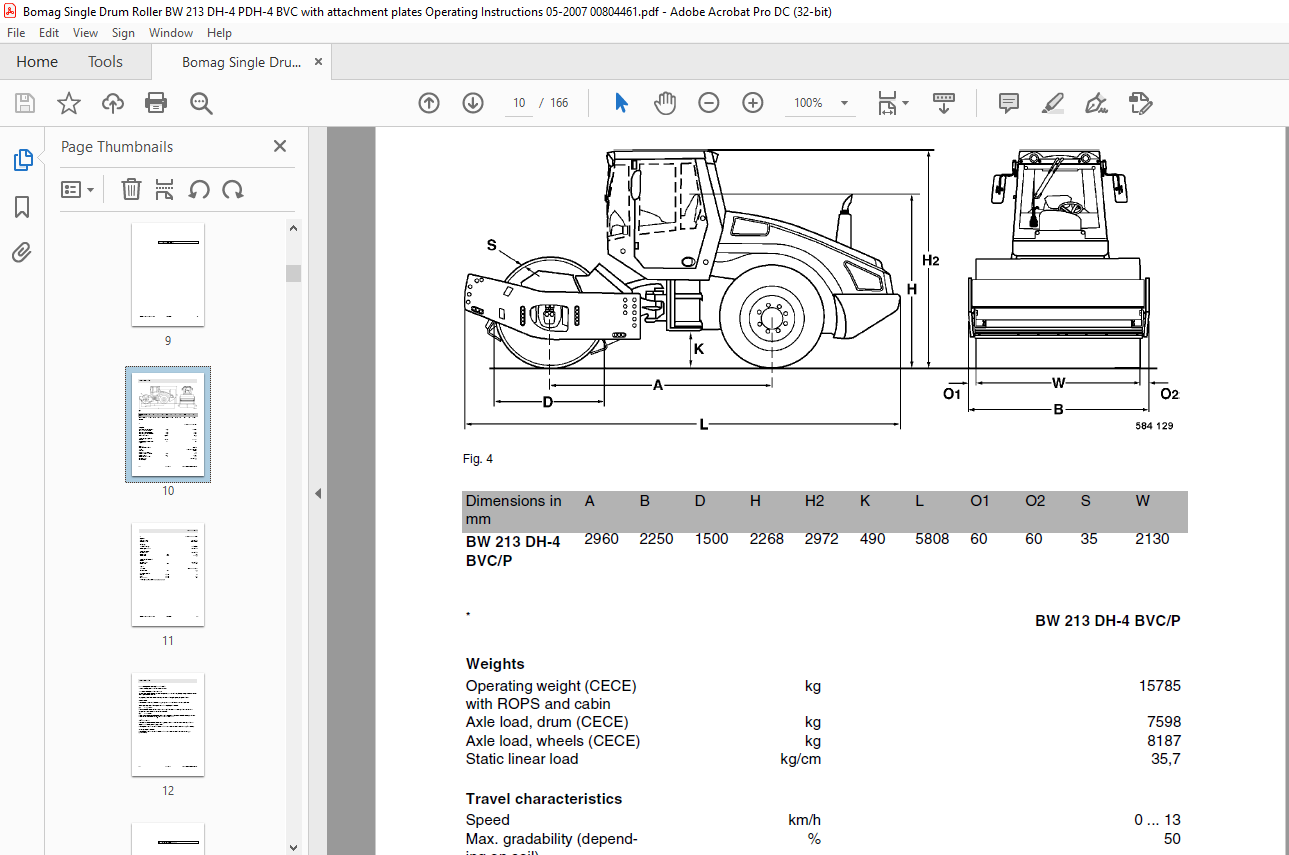Enable scrolling read mode icon
The height and width of the screenshot is (855, 1289).
tap(944, 103)
